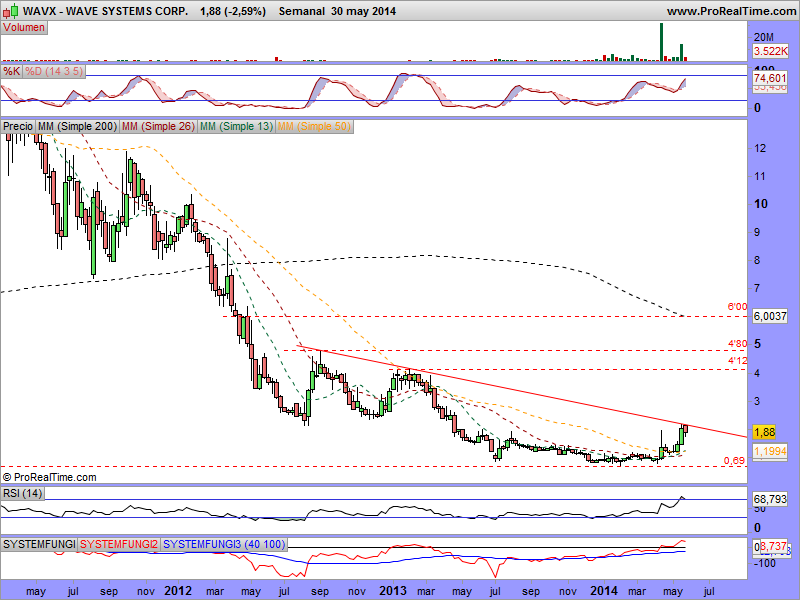Select MM (Simple 50) moving average label

314,126
